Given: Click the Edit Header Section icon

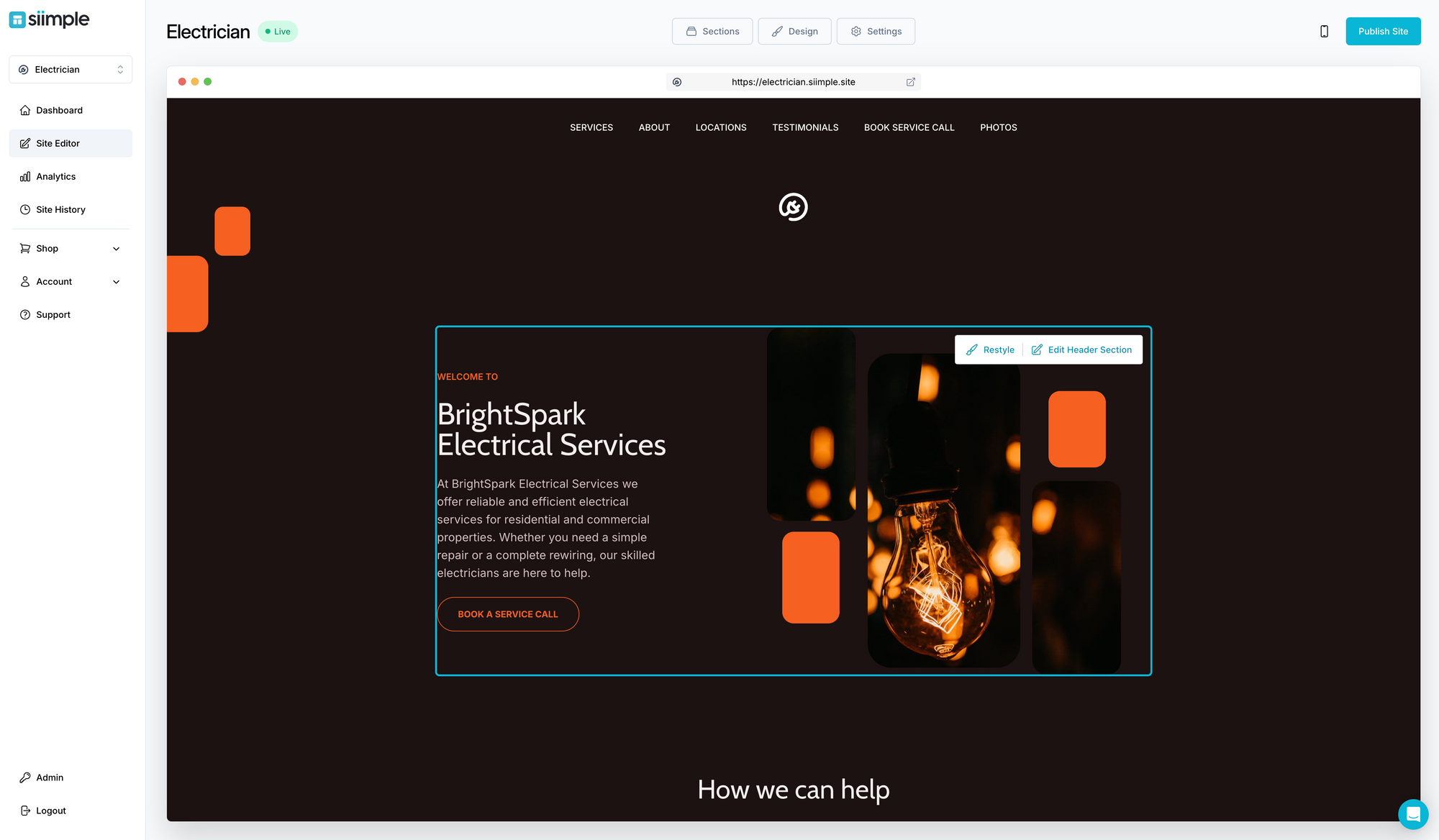Looking at the screenshot, I should [1036, 349].
